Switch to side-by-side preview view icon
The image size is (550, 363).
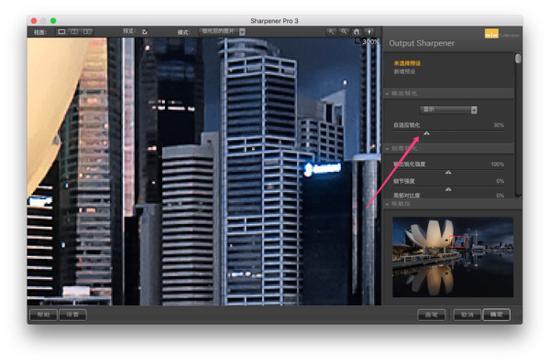click(x=87, y=32)
